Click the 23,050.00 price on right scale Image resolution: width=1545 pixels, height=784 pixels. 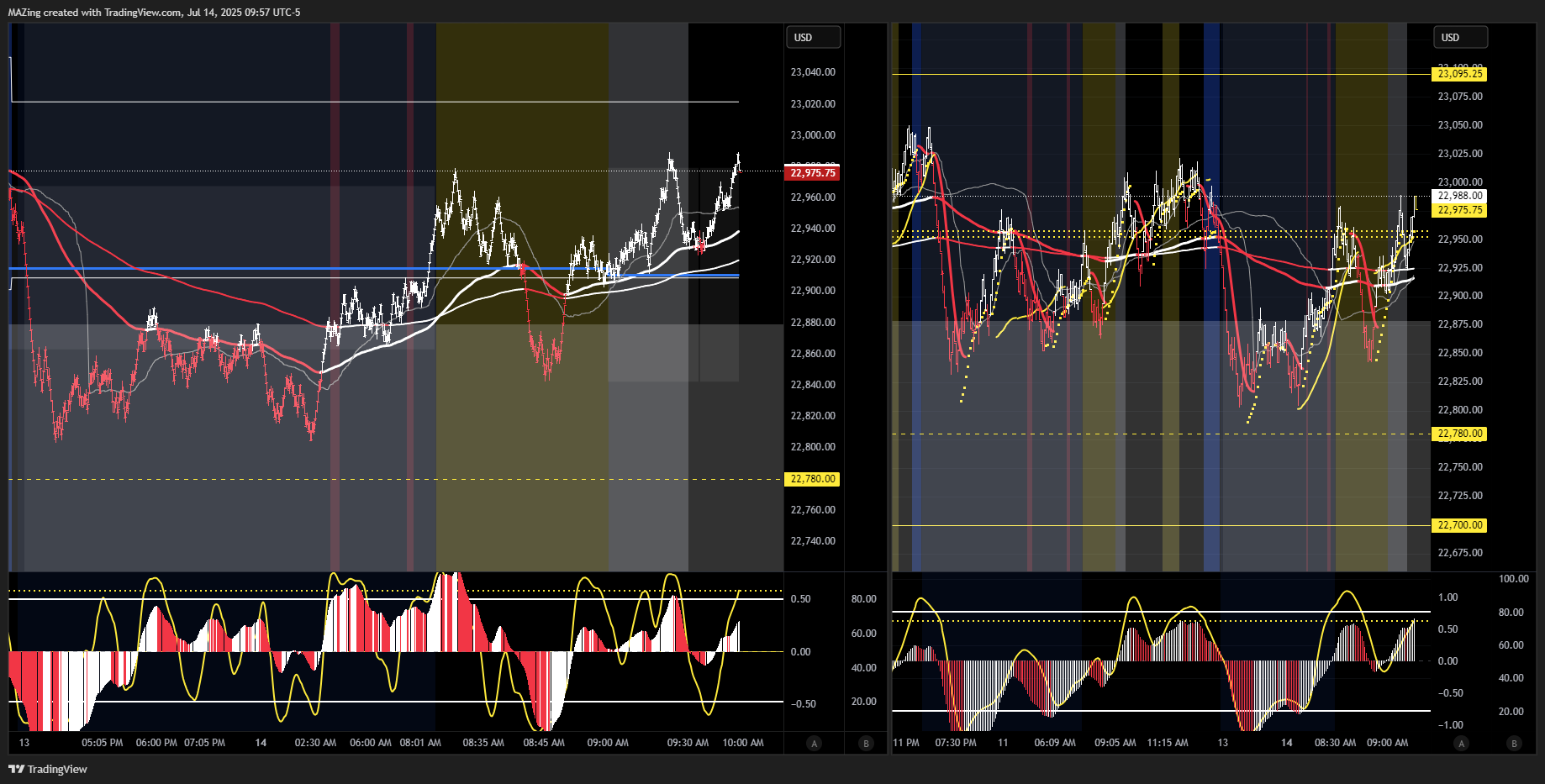coord(1460,125)
